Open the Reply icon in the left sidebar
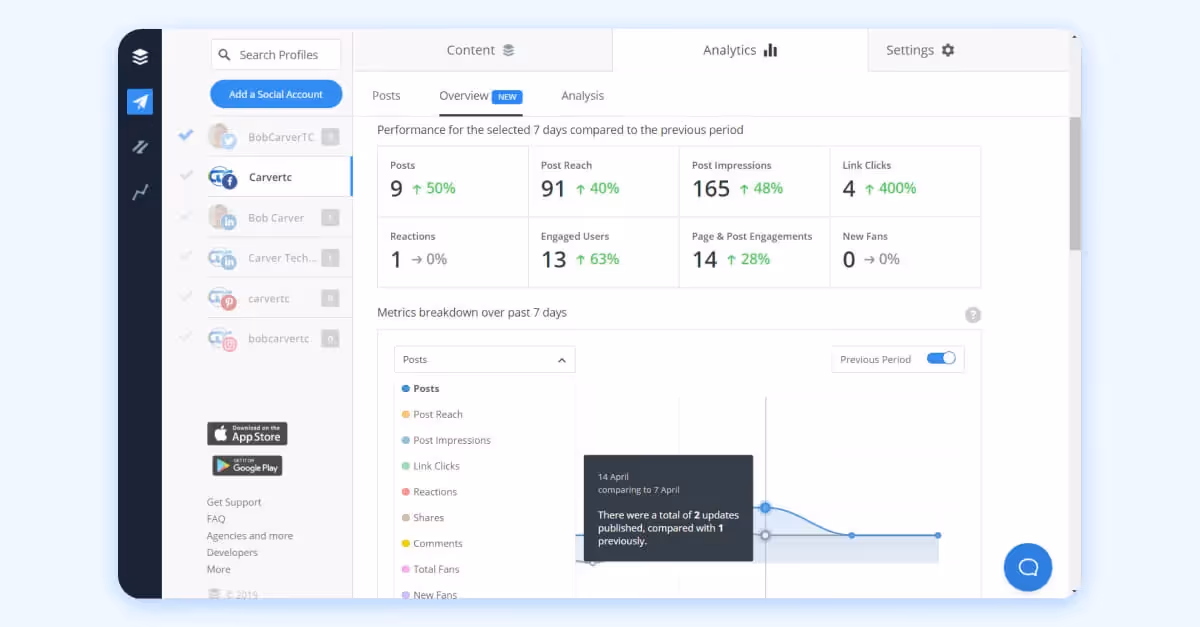The height and width of the screenshot is (627, 1200). (139, 147)
